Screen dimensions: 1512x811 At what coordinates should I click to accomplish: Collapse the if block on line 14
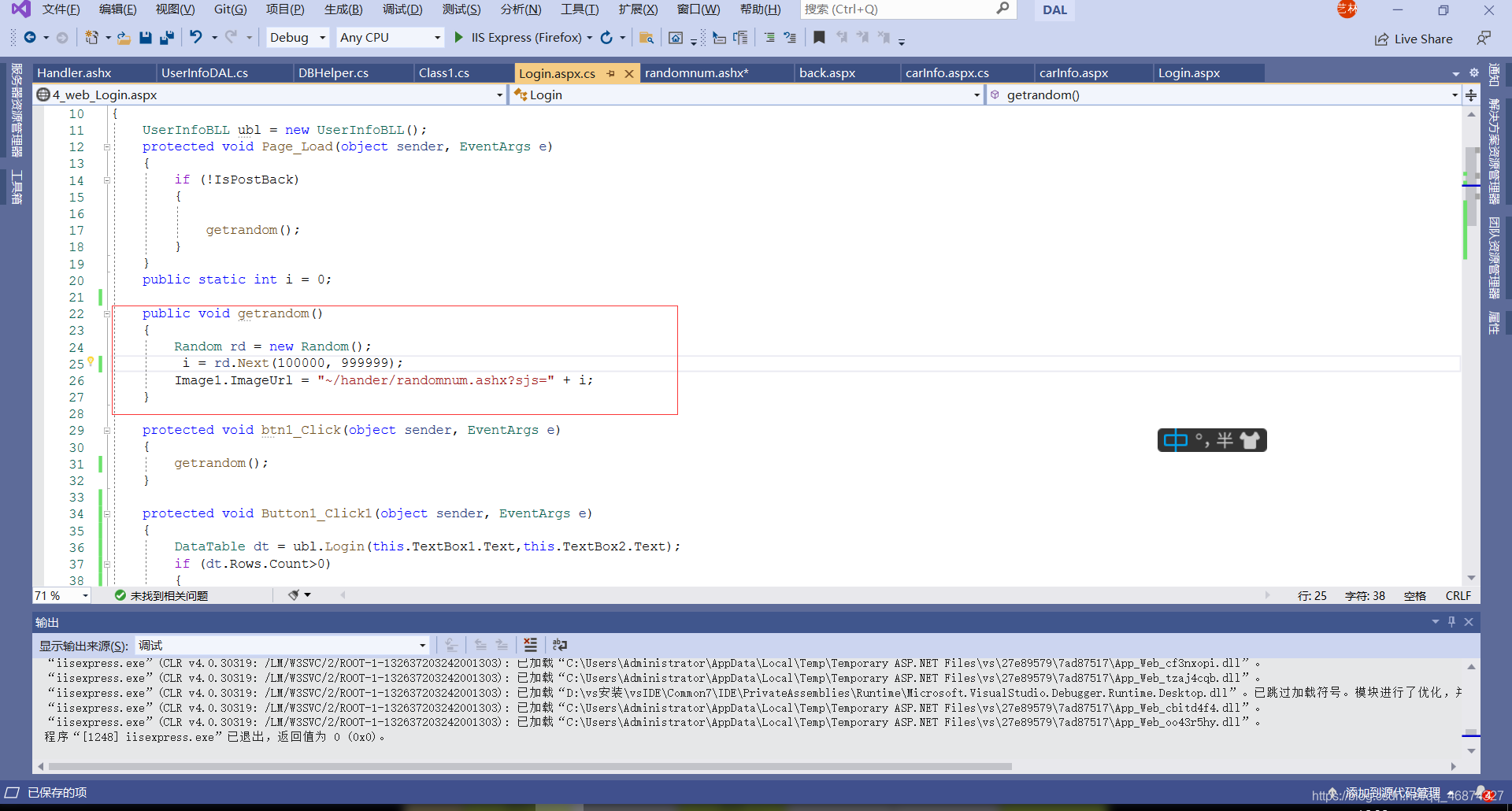pyautogui.click(x=107, y=180)
